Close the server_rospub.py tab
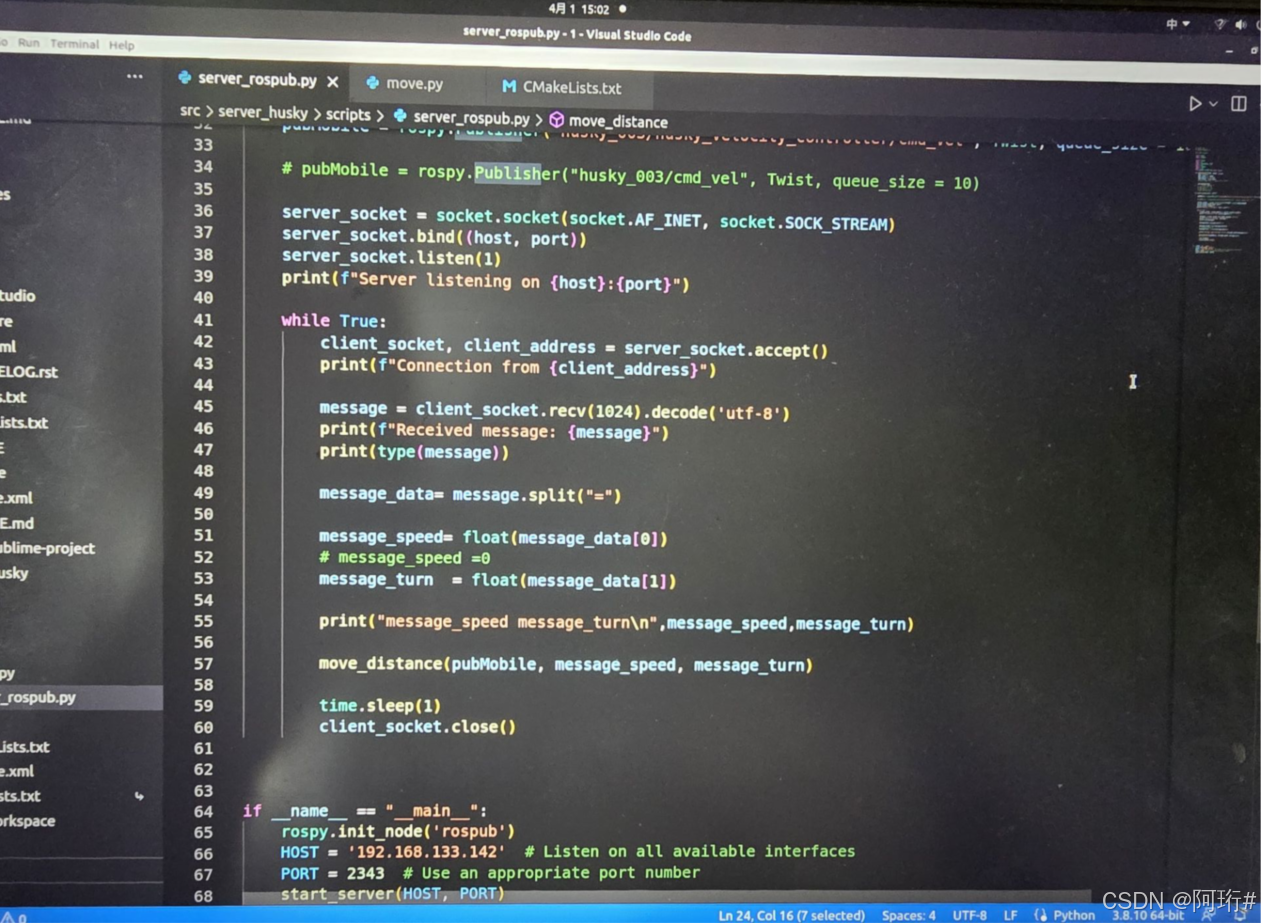1261x923 pixels. click(333, 81)
